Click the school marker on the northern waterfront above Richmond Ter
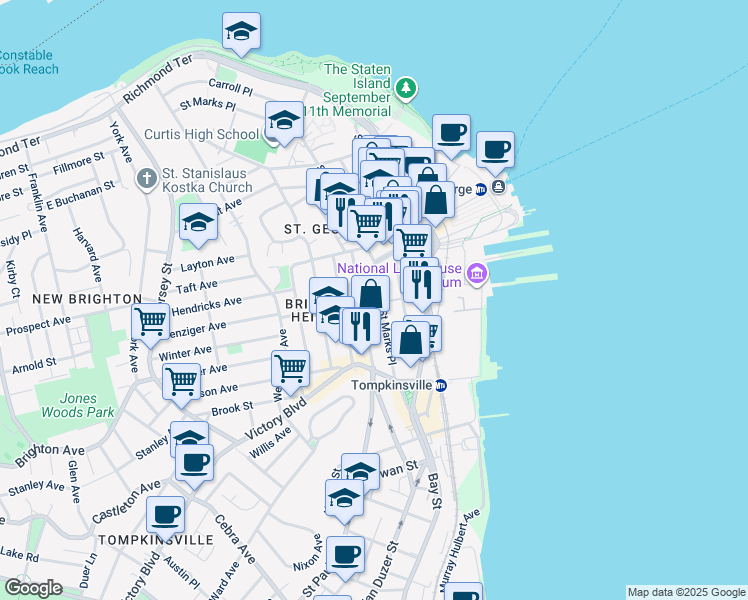The width and height of the screenshot is (748, 600). (241, 32)
